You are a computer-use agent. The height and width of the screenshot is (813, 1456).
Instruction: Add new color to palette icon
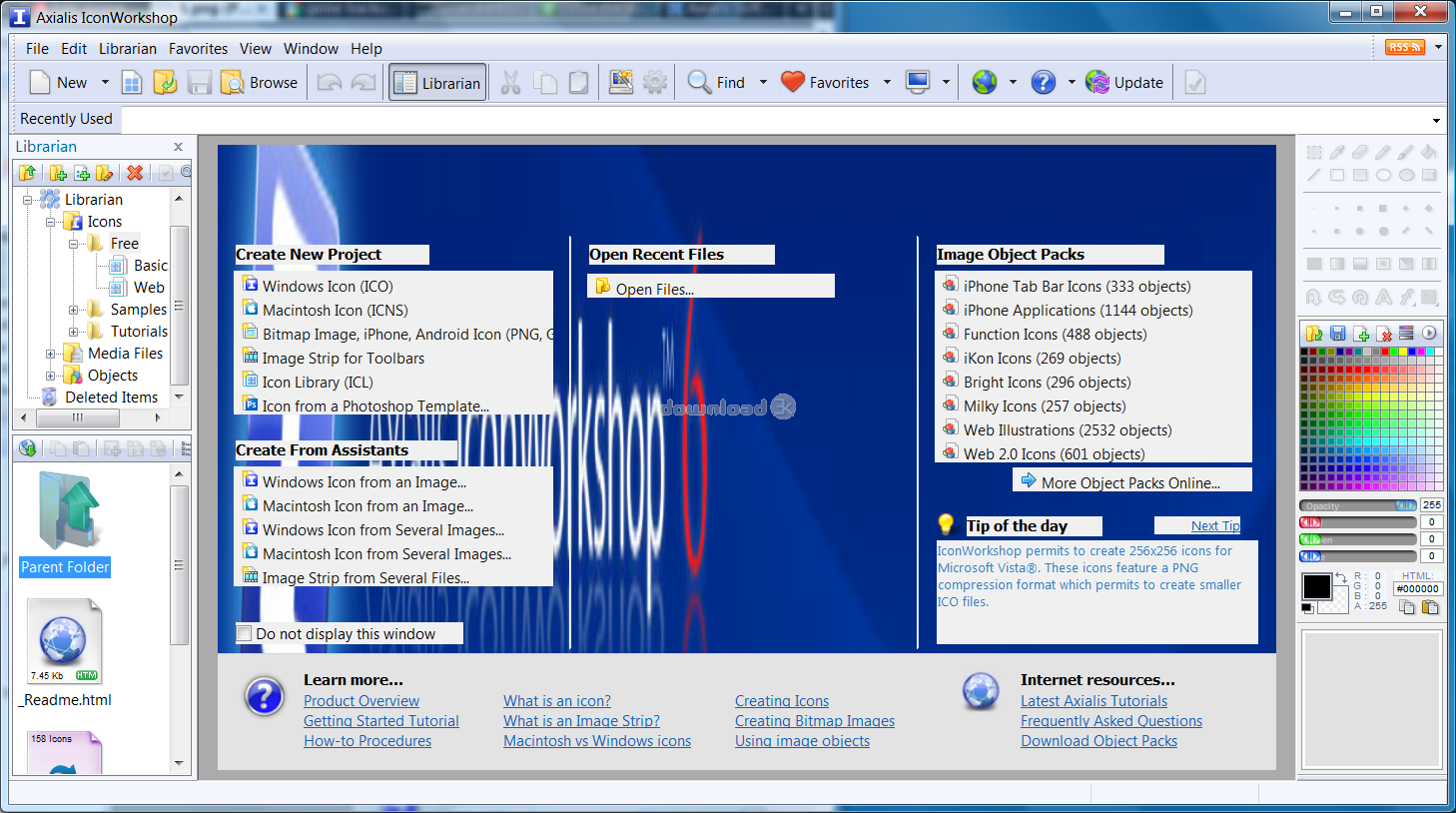[x=1362, y=333]
